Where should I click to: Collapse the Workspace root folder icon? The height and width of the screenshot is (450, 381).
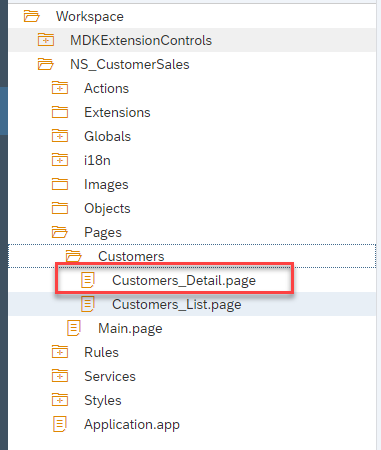pos(32,16)
